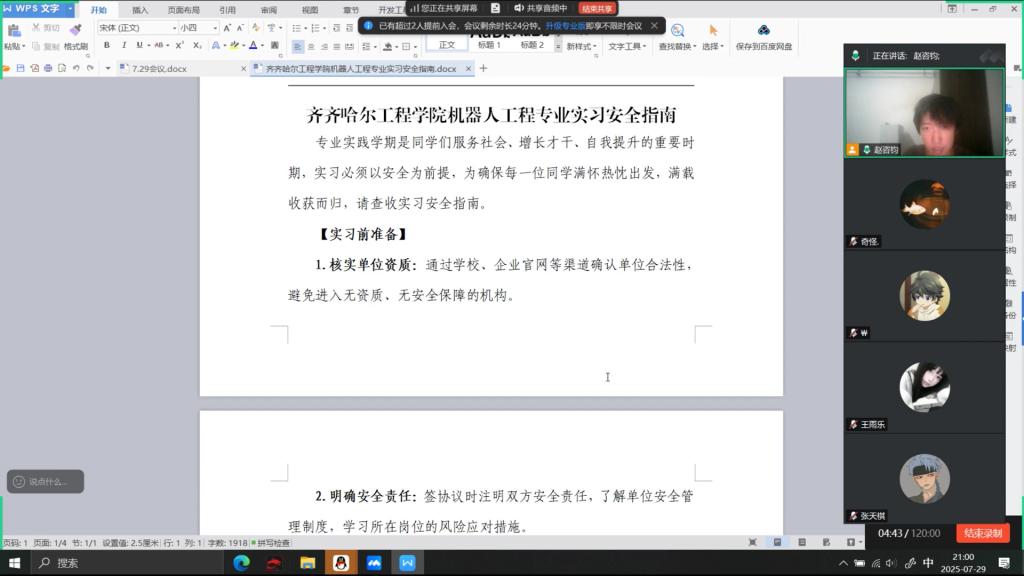Apply italic formatting with the I icon
1024x576 pixels.
point(124,46)
